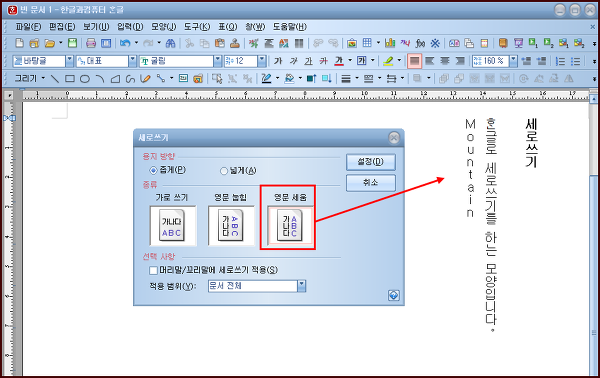This screenshot has width=600, height=378.
Task: Click the object select cursor icon
Action: (217, 79)
